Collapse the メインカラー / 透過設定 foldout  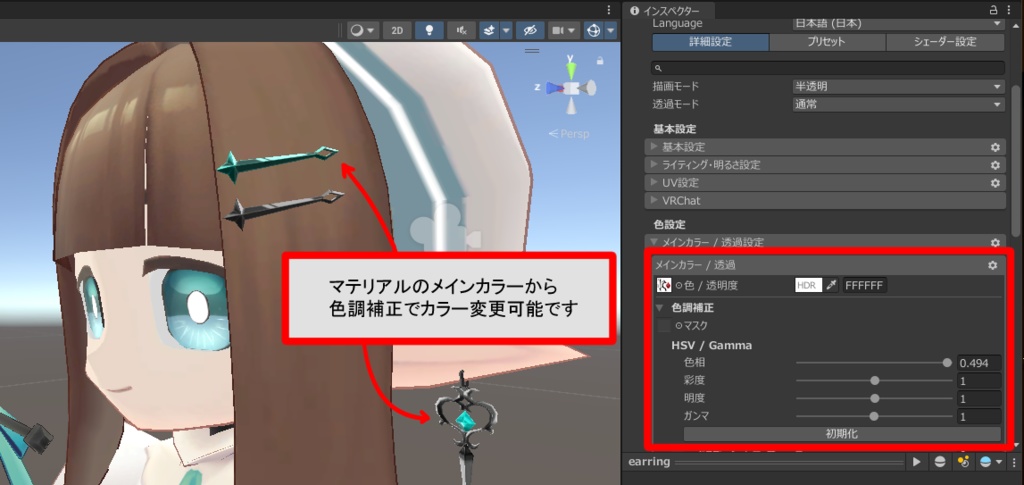pyautogui.click(x=654, y=242)
